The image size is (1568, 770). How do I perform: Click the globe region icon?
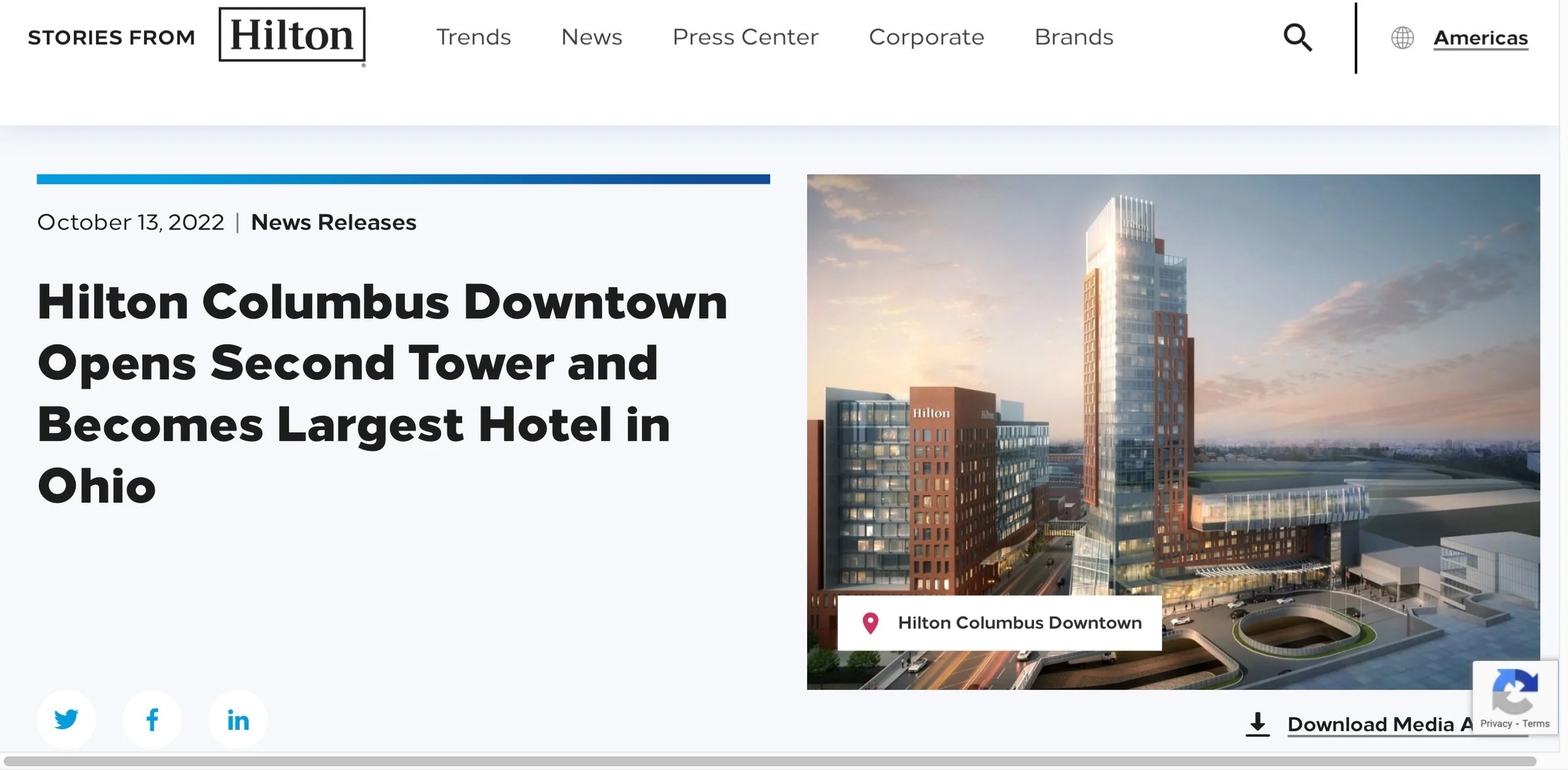pos(1402,38)
